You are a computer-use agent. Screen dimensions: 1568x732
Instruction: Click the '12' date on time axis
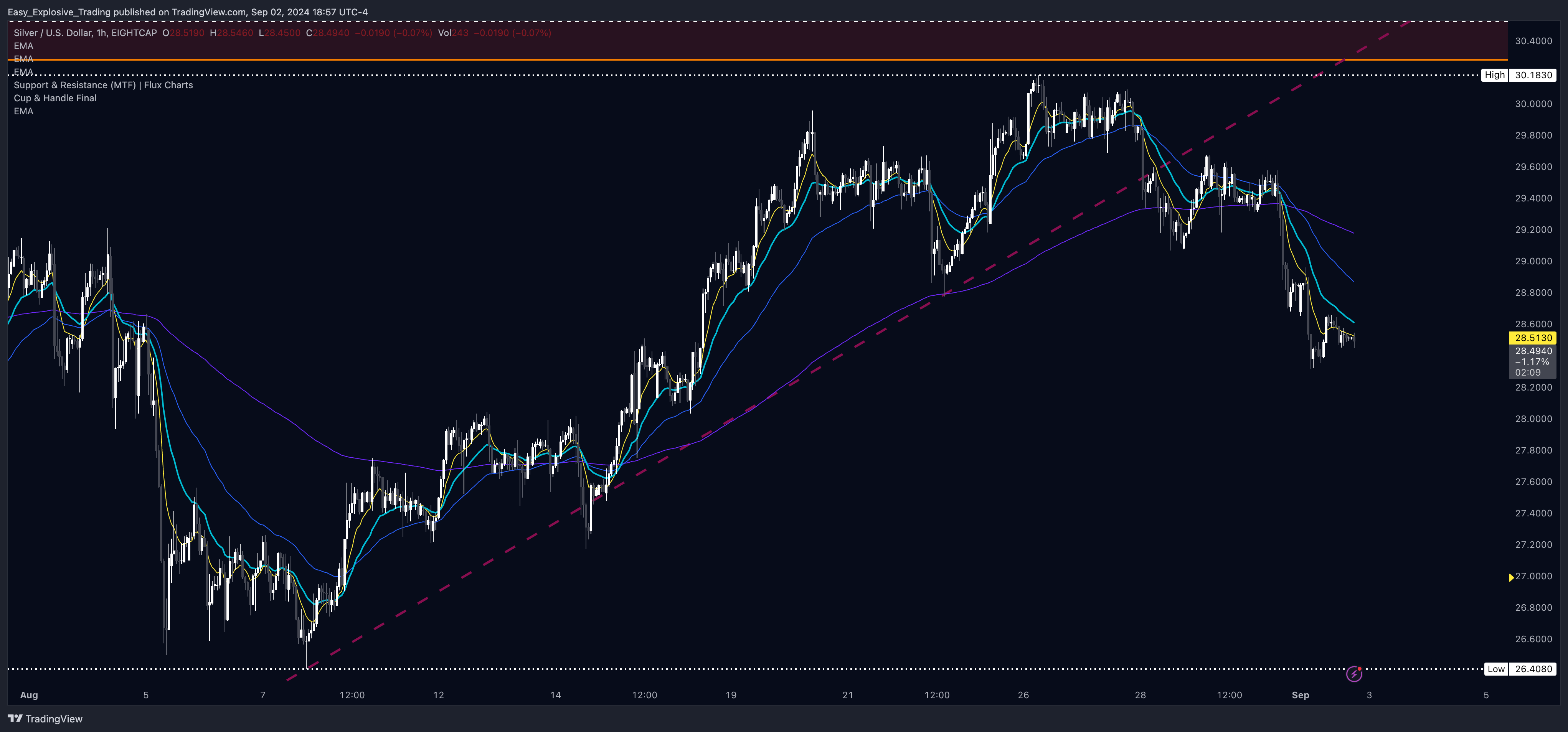pyautogui.click(x=438, y=695)
